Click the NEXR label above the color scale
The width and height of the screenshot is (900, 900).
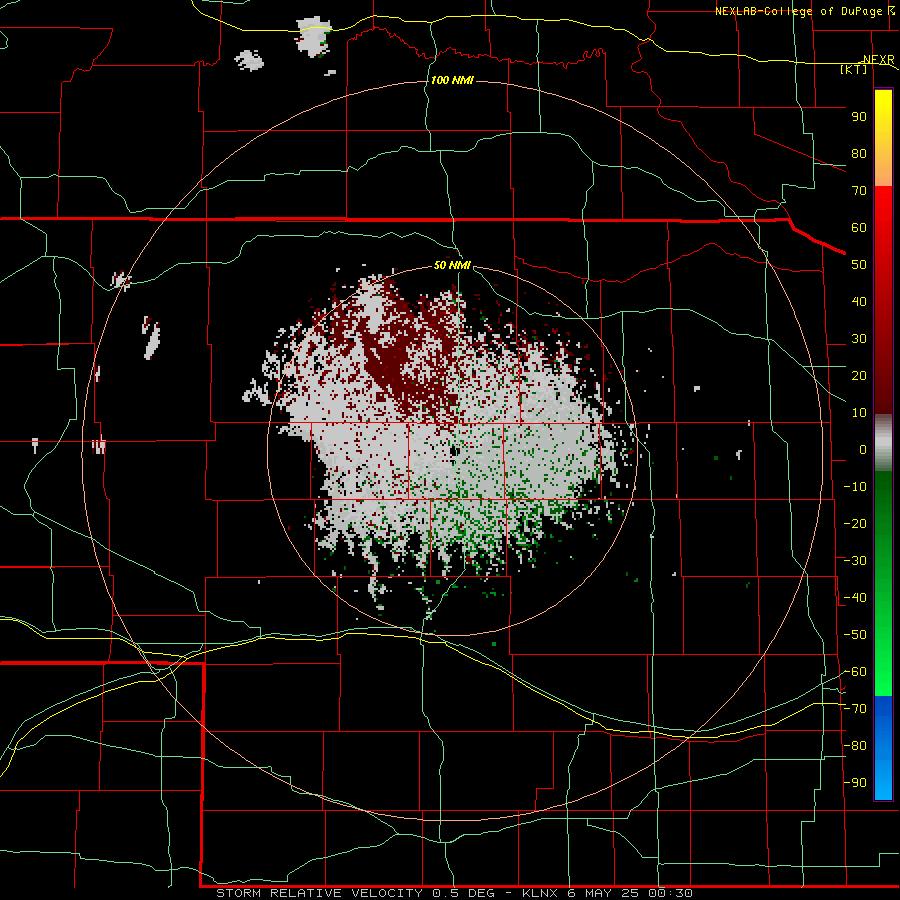[x=879, y=60]
